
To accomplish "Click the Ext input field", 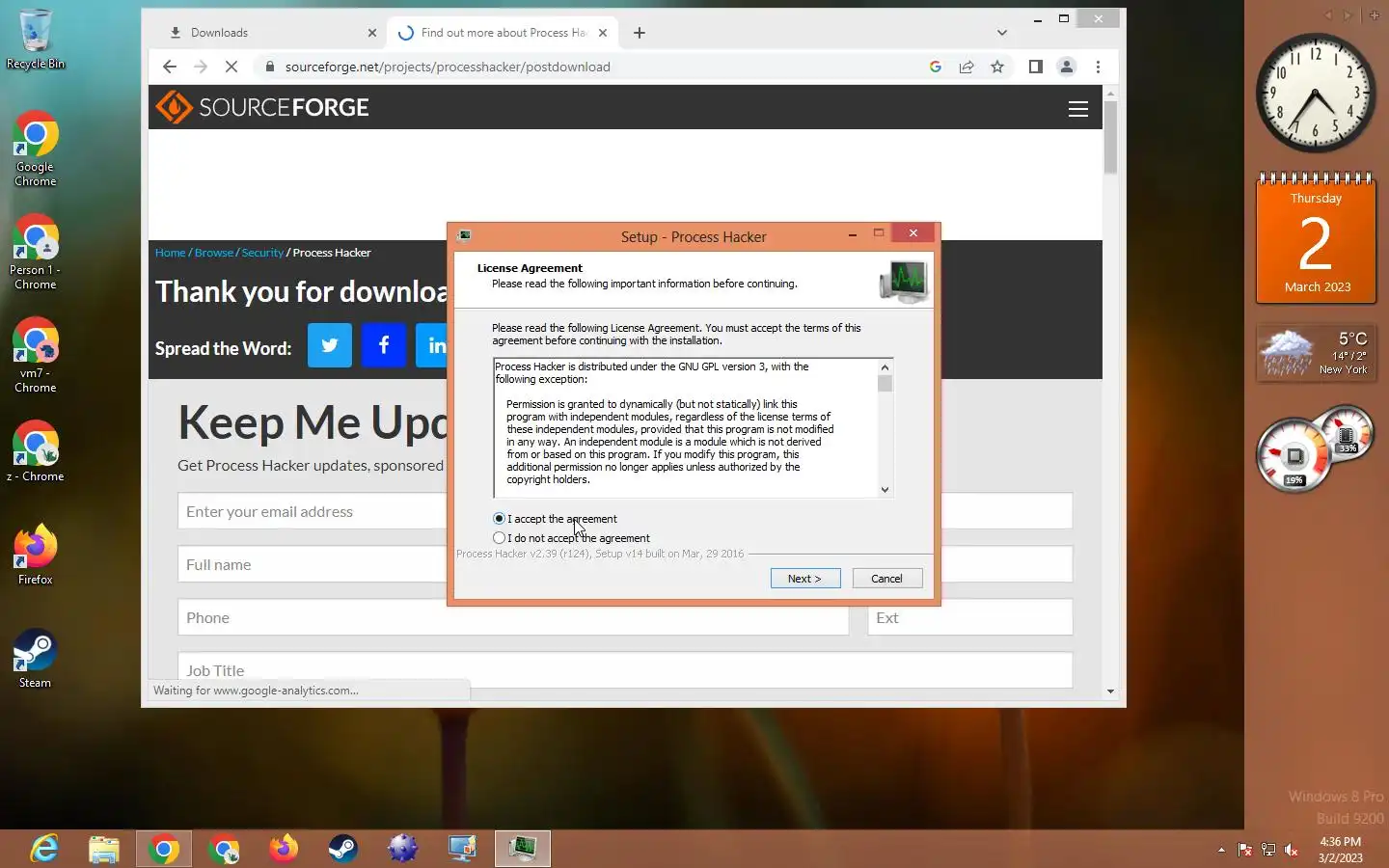I will pos(970,617).
